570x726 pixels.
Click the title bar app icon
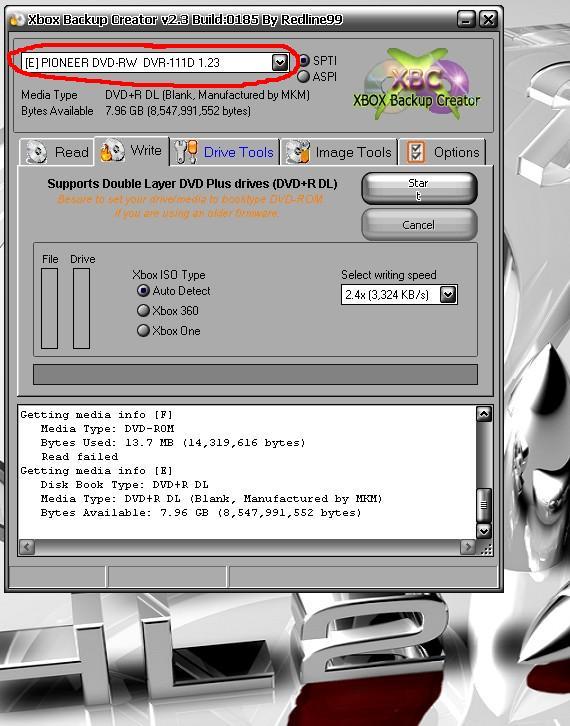click(x=17, y=20)
